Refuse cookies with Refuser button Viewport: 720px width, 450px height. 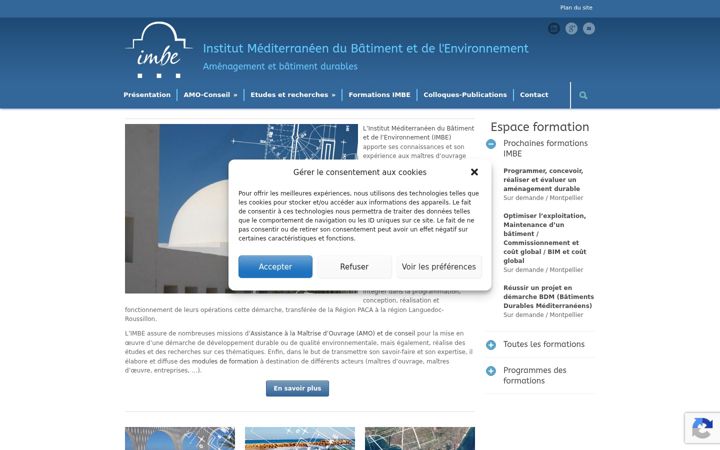(x=354, y=267)
